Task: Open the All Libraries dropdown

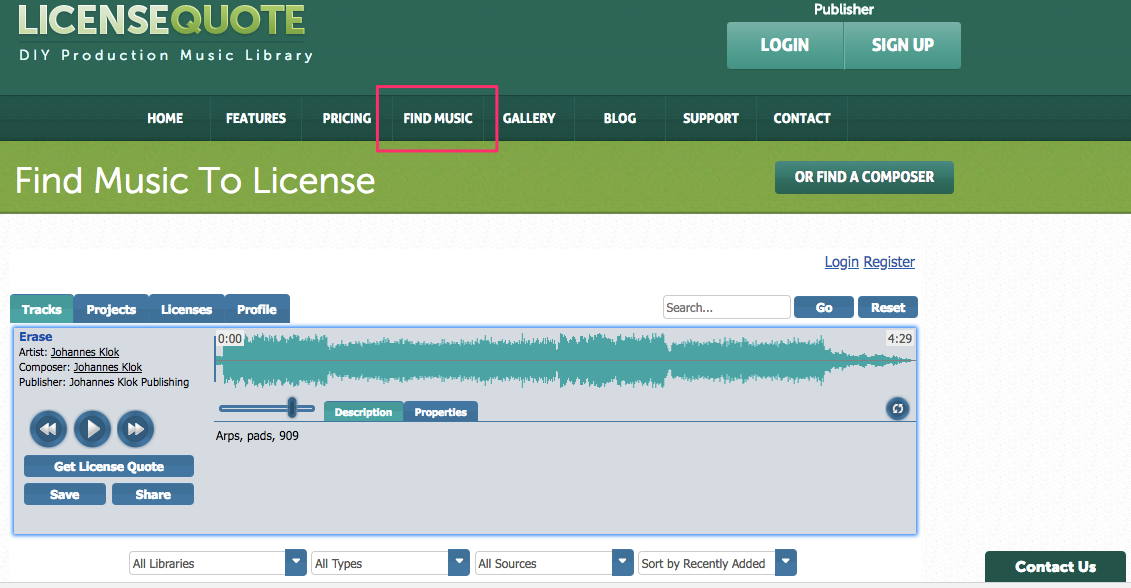Action: (295, 562)
